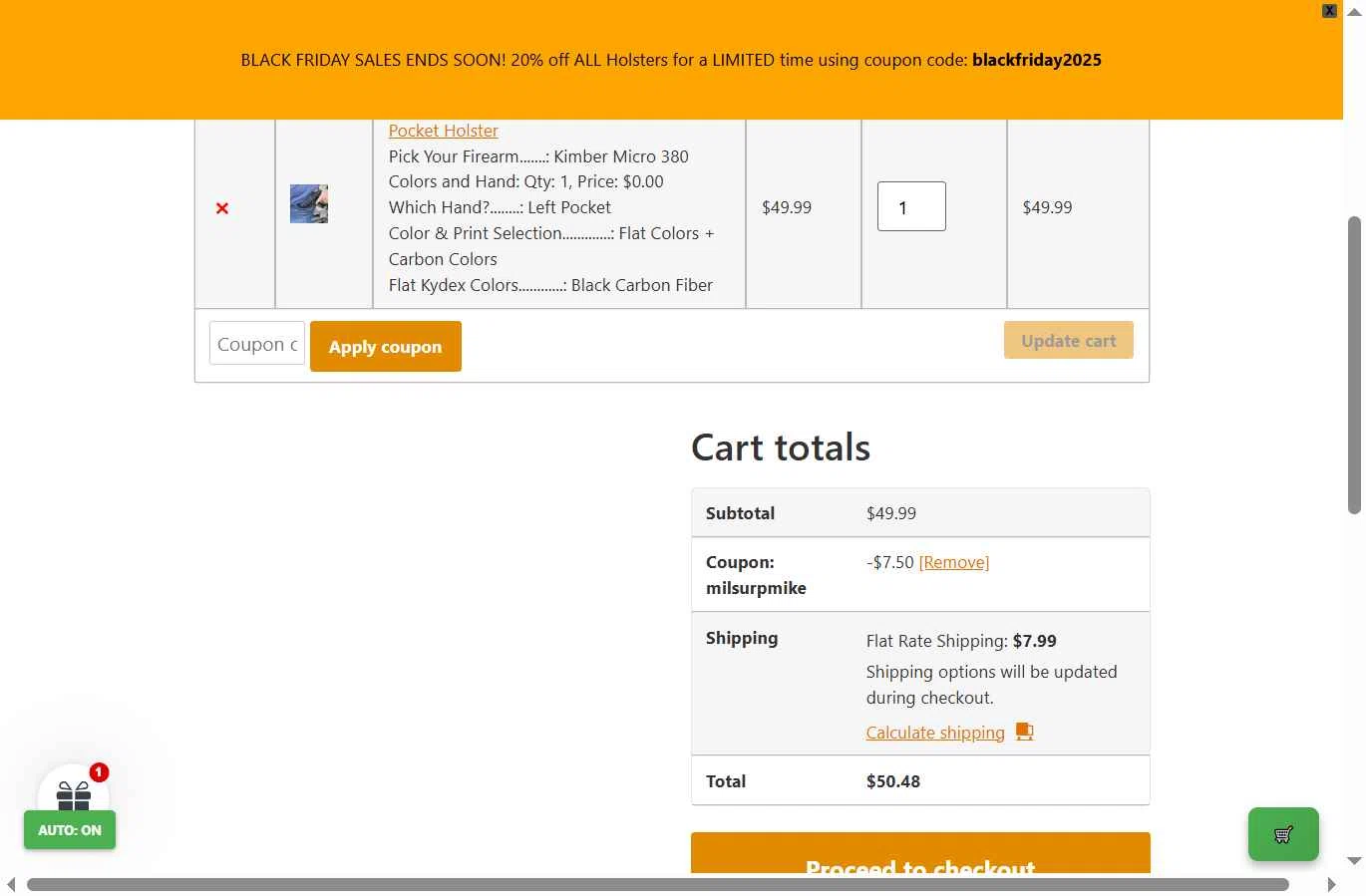Open the Pocket Holster product thumbnail

pos(309,203)
